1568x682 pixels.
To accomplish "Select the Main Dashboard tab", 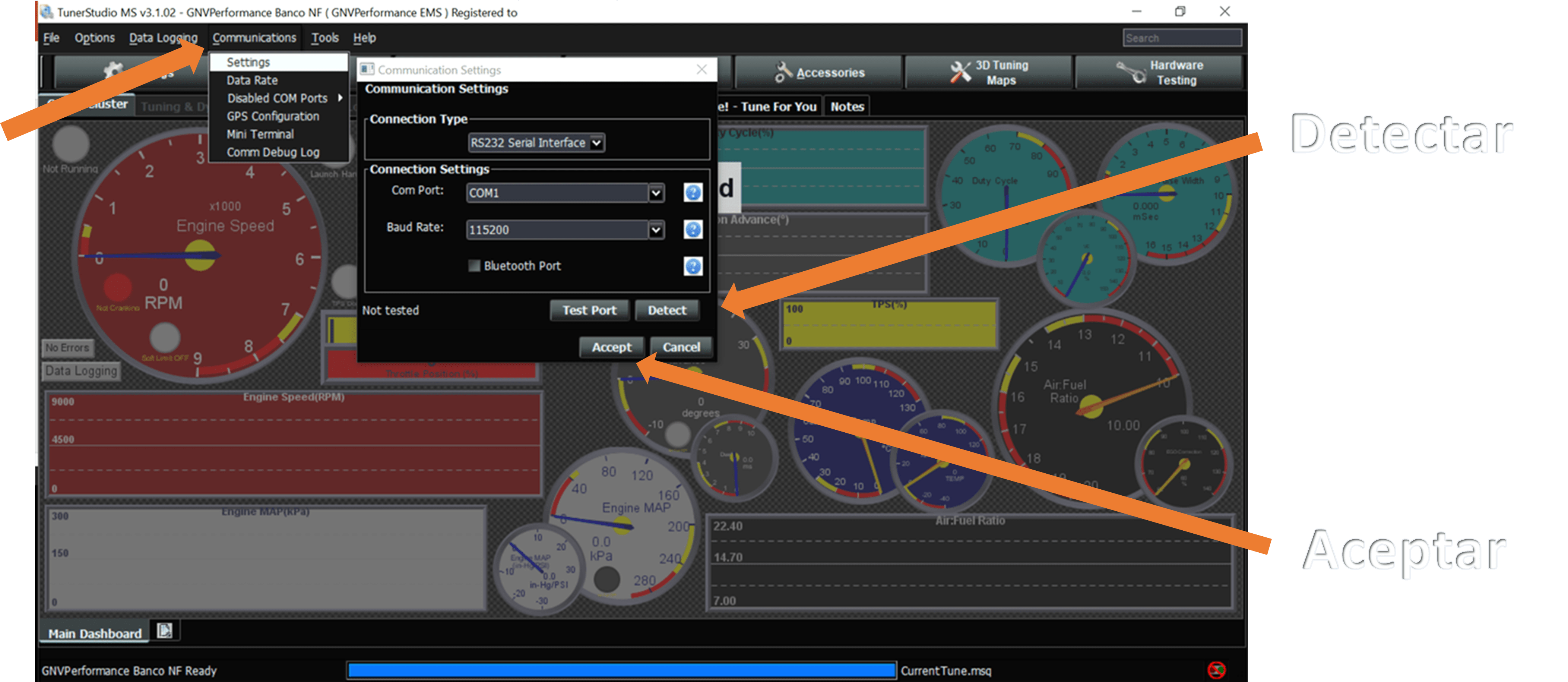I will coord(95,633).
